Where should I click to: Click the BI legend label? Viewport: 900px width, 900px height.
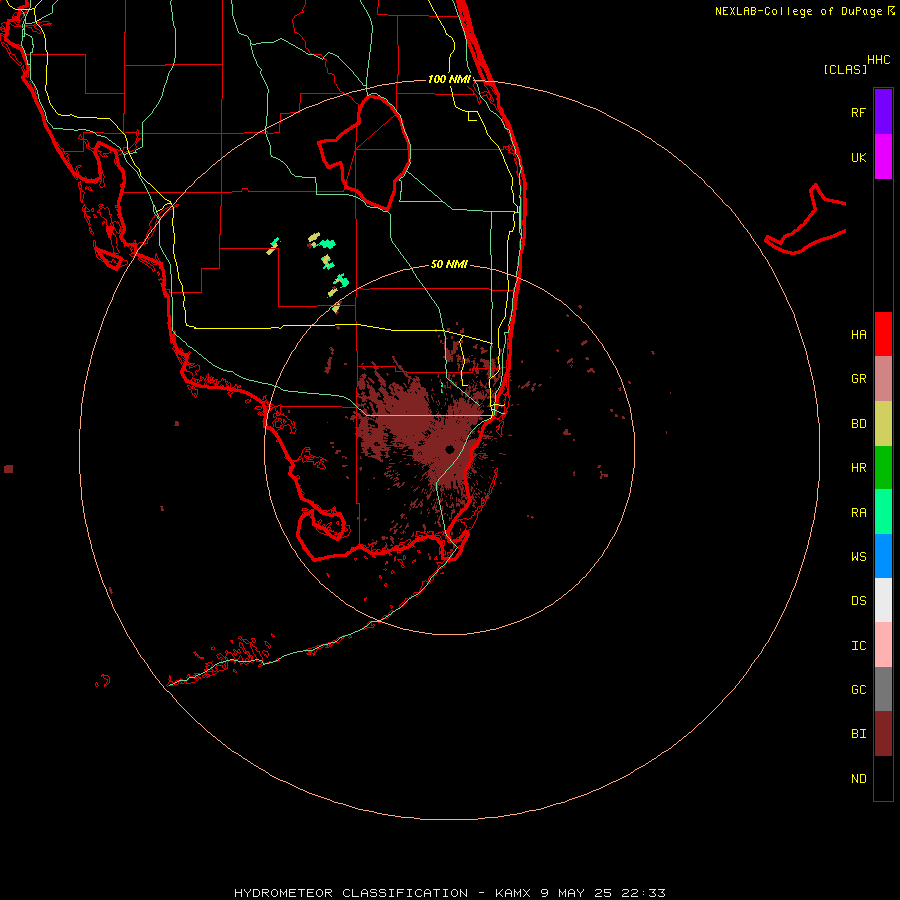(x=858, y=734)
